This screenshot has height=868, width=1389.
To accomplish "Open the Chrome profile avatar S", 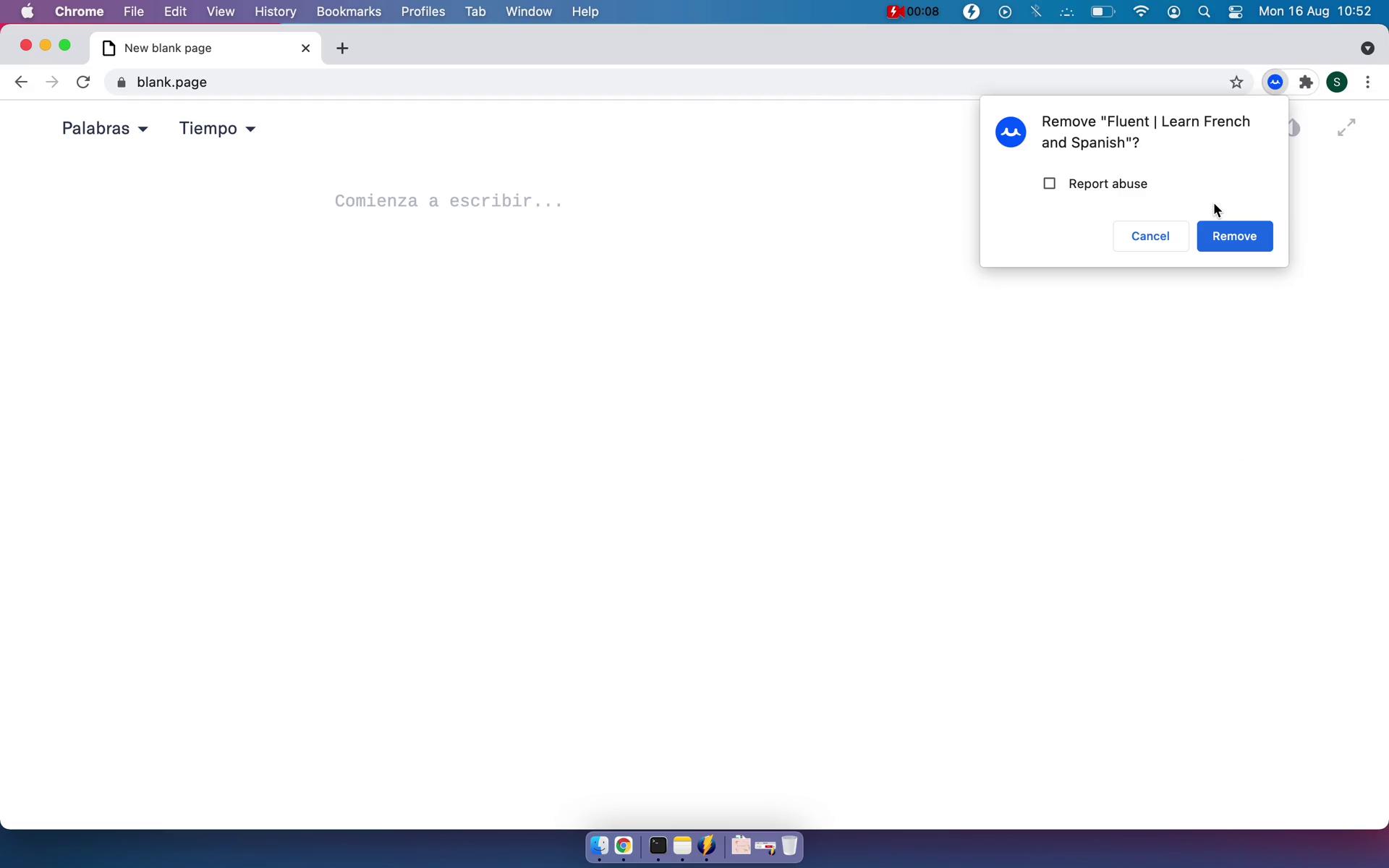I will (x=1337, y=82).
